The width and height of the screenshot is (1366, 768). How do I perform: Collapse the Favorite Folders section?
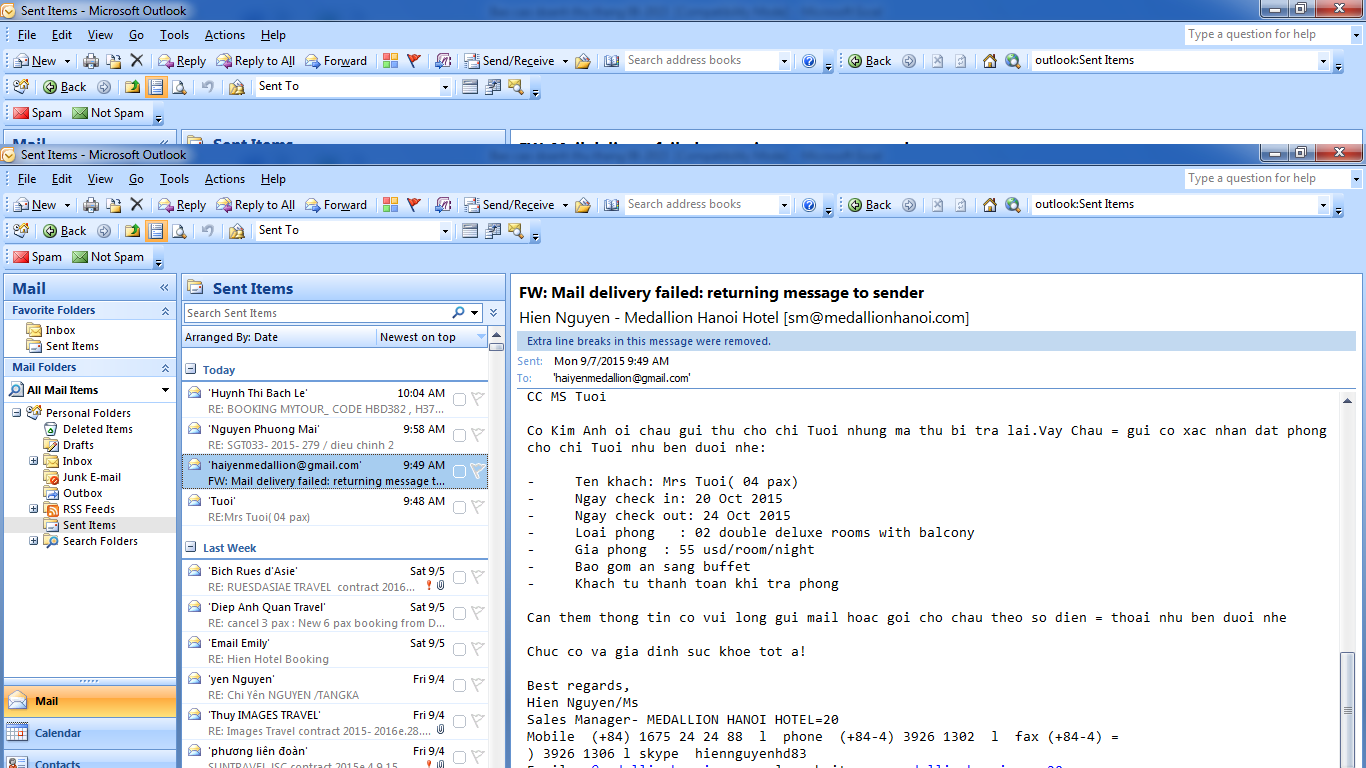tap(166, 311)
